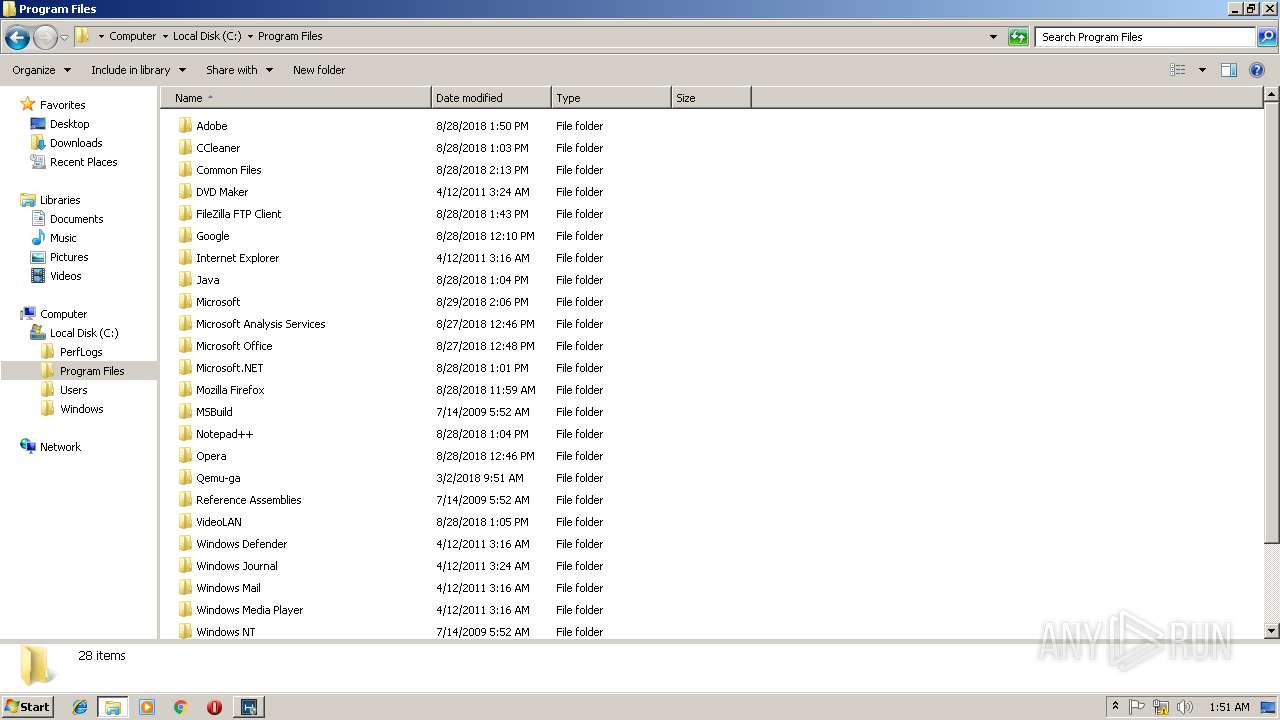Open the Music library
This screenshot has height=720, width=1280.
[x=63, y=238]
